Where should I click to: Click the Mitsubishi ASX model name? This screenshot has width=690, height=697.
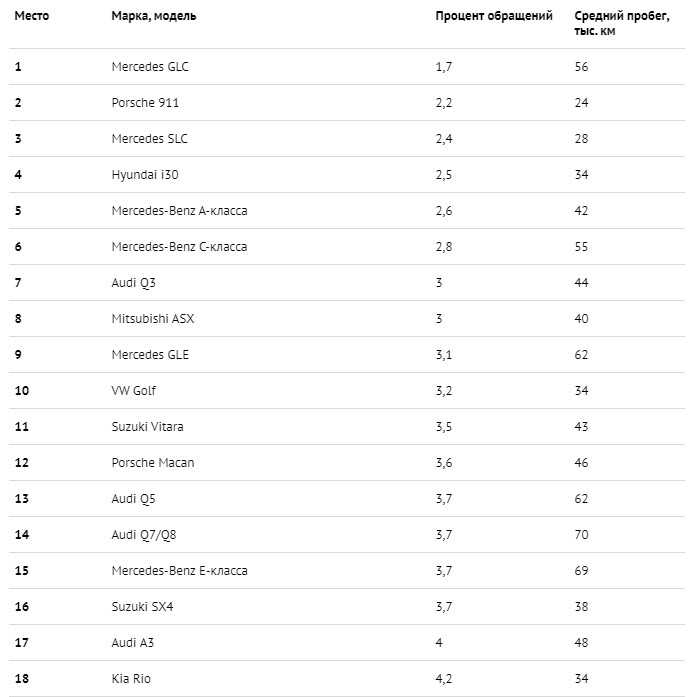(x=152, y=319)
